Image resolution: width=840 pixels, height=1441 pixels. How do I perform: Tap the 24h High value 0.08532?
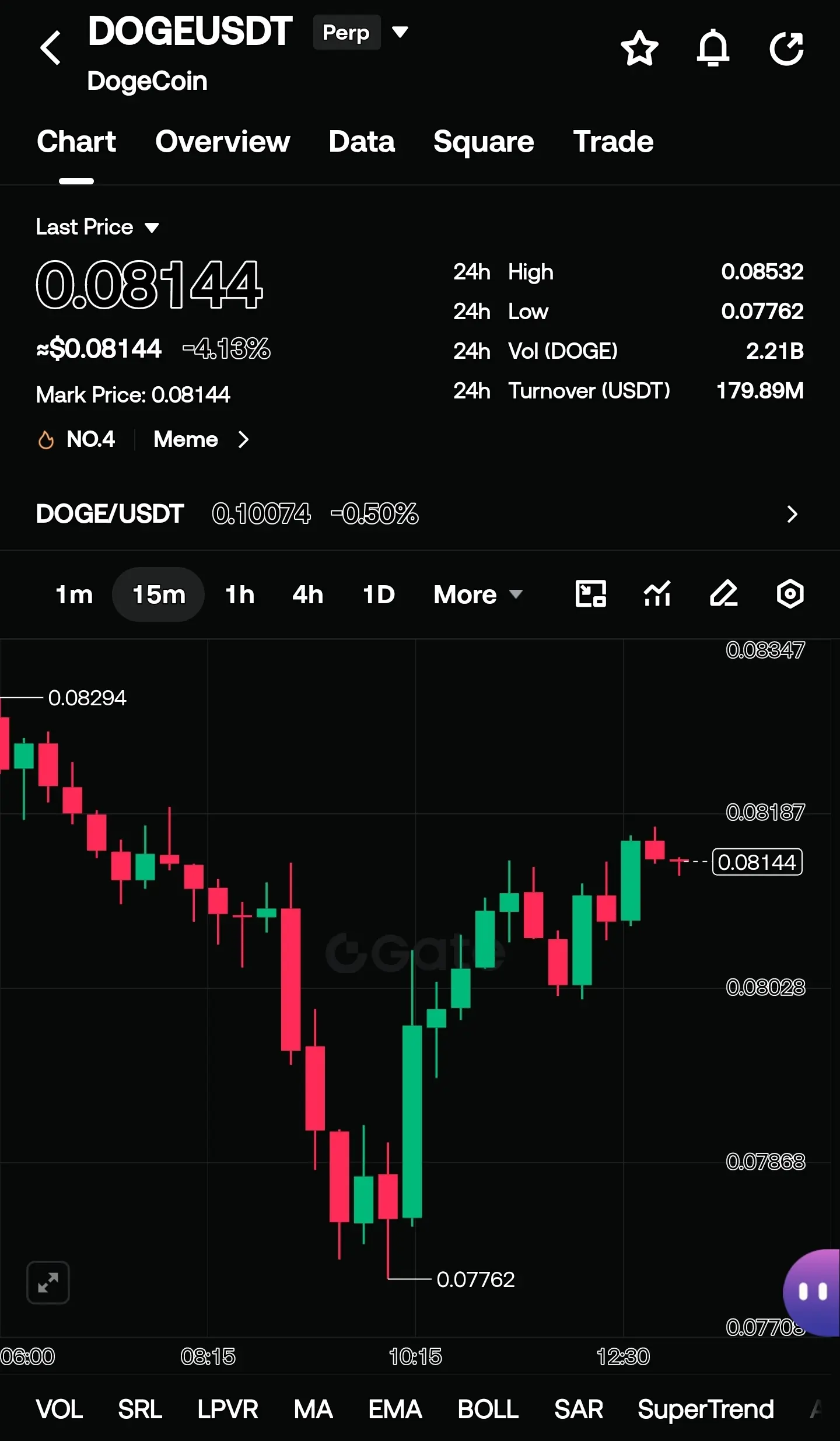coord(762,272)
